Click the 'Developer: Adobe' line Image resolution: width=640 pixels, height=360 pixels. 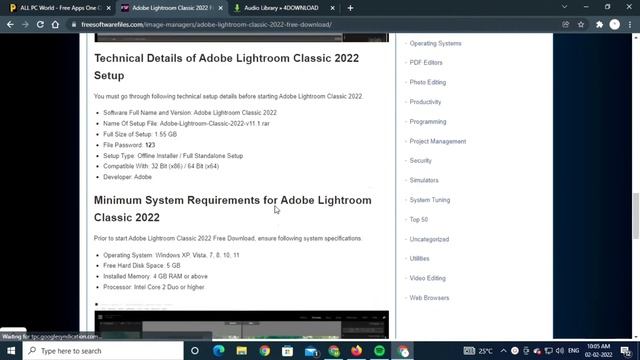click(x=127, y=177)
